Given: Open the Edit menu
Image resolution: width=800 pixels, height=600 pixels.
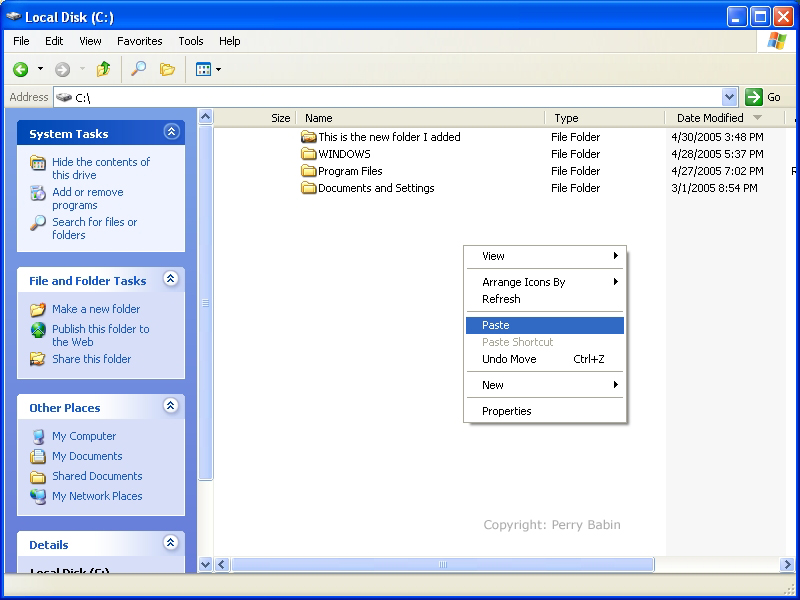Looking at the screenshot, I should (x=54, y=41).
